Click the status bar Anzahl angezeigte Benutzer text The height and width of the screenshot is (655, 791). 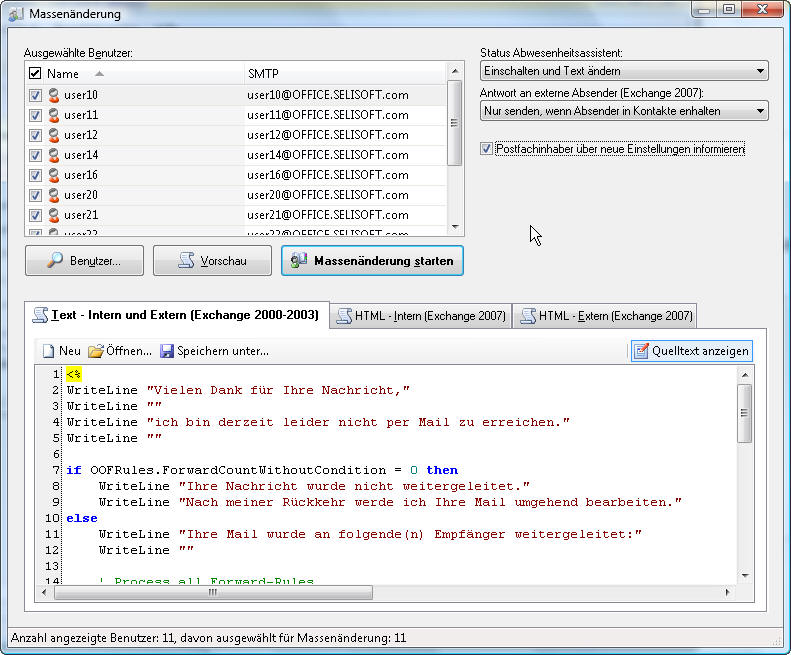(x=208, y=638)
